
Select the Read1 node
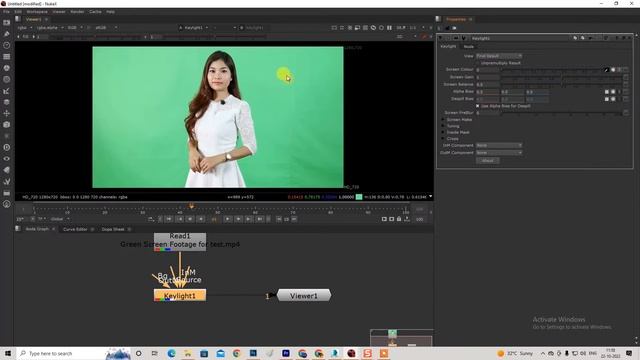pos(180,242)
